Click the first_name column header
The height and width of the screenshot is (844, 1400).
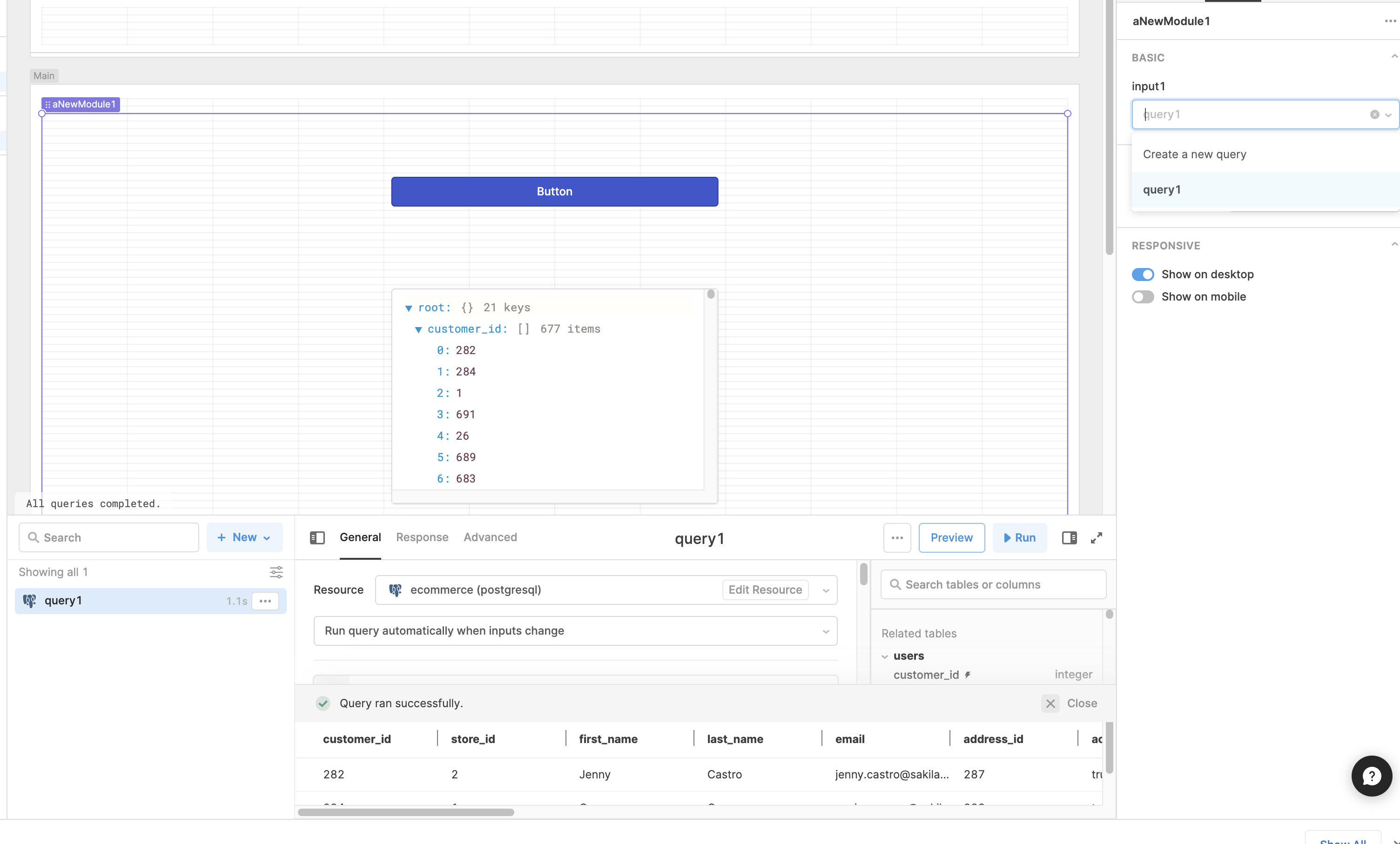coord(608,739)
